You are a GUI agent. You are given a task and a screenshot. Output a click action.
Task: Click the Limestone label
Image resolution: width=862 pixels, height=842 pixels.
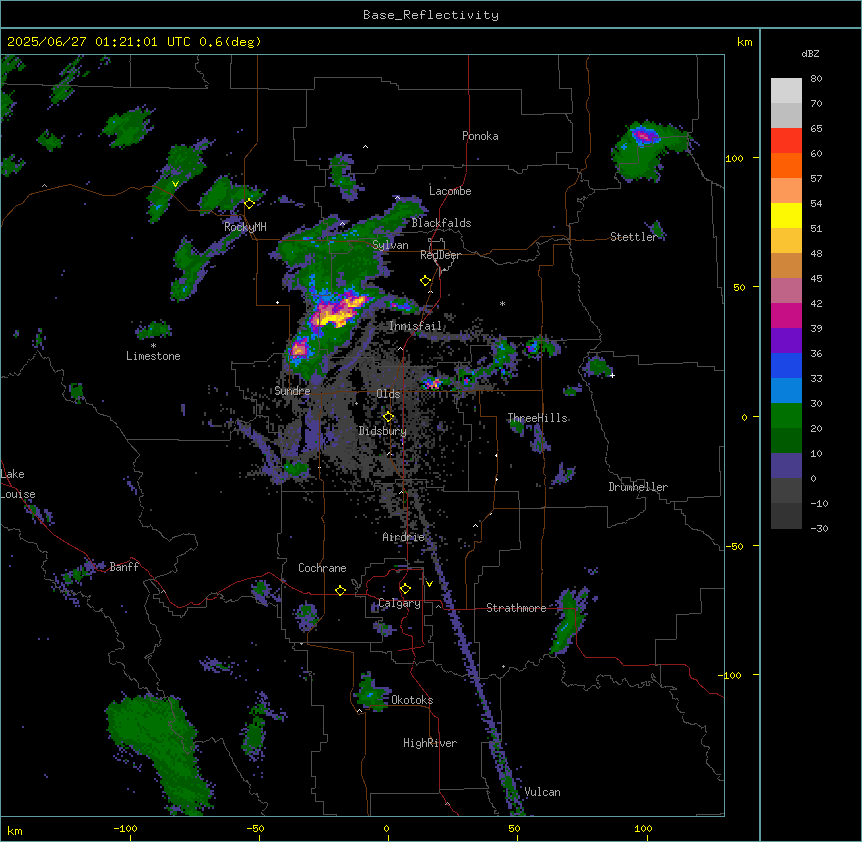153,356
